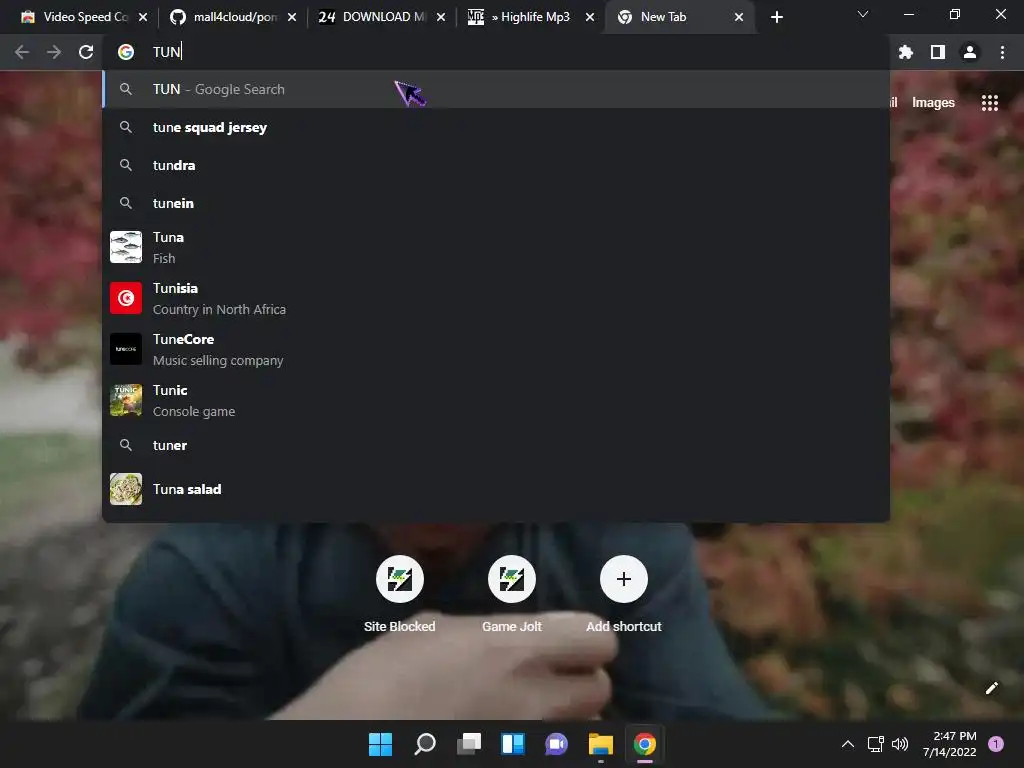The height and width of the screenshot is (768, 1024).
Task: Choose the Tuna Fish suggestion
Action: (x=496, y=248)
